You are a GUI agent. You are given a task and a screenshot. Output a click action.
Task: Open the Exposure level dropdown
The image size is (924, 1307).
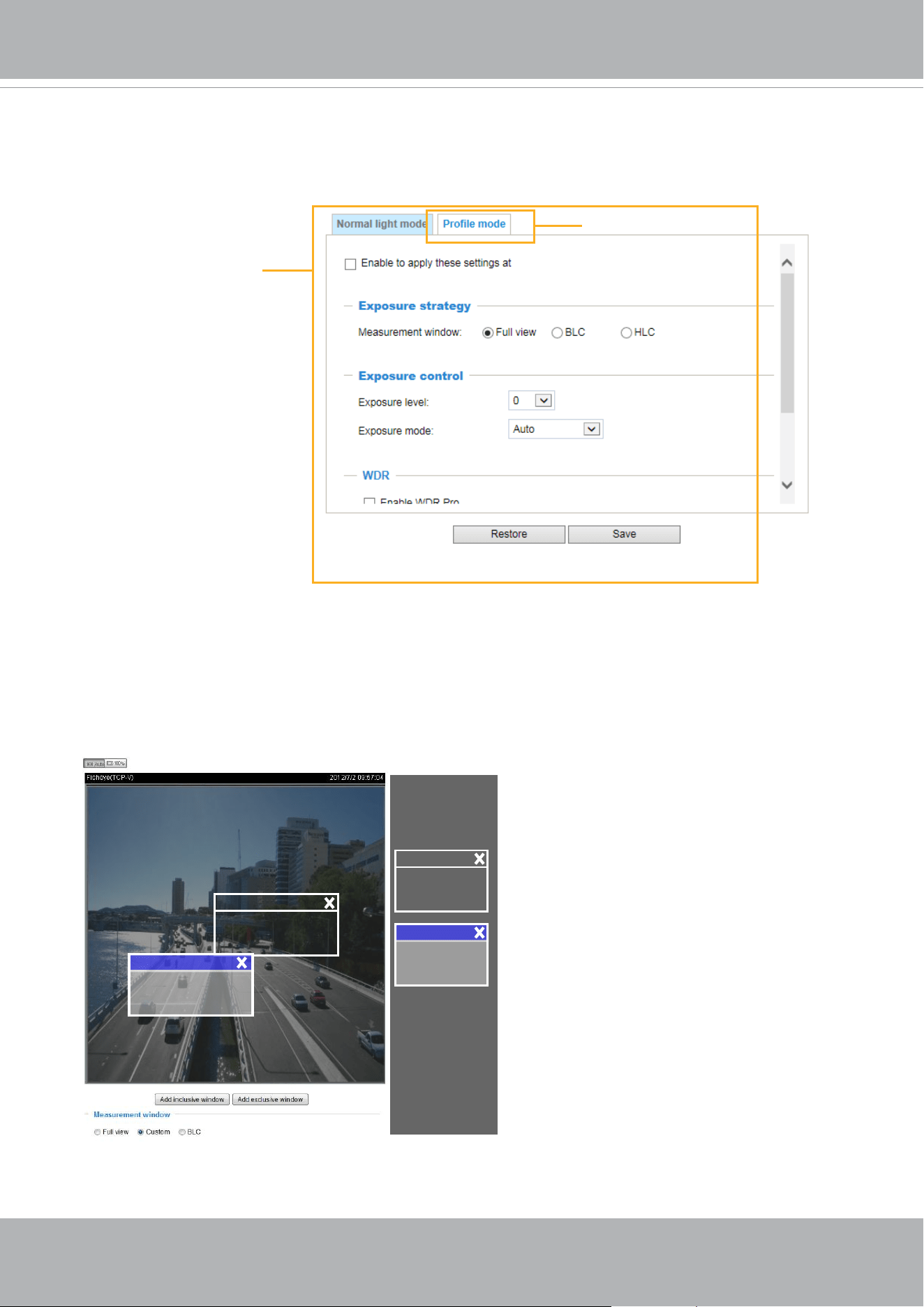[x=532, y=401]
